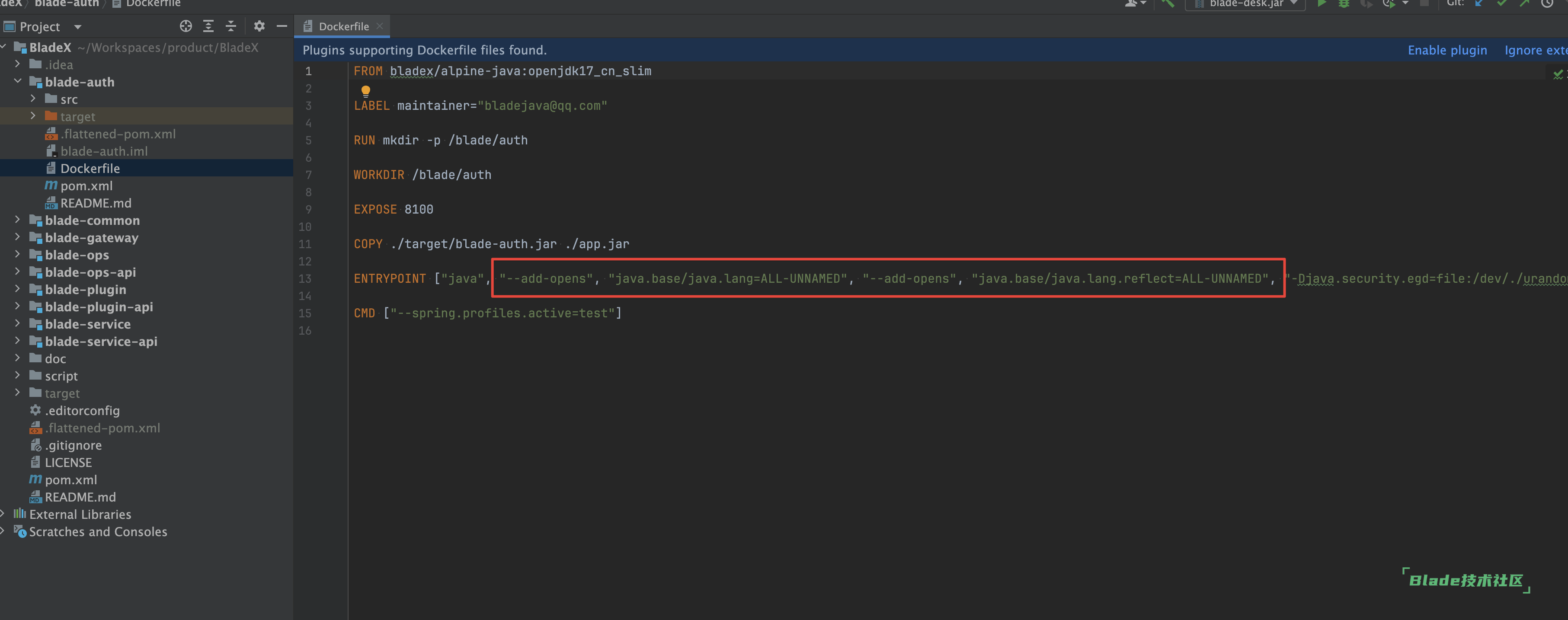Expand the src folder under blade-auth
This screenshot has width=1568, height=620.
tap(33, 99)
